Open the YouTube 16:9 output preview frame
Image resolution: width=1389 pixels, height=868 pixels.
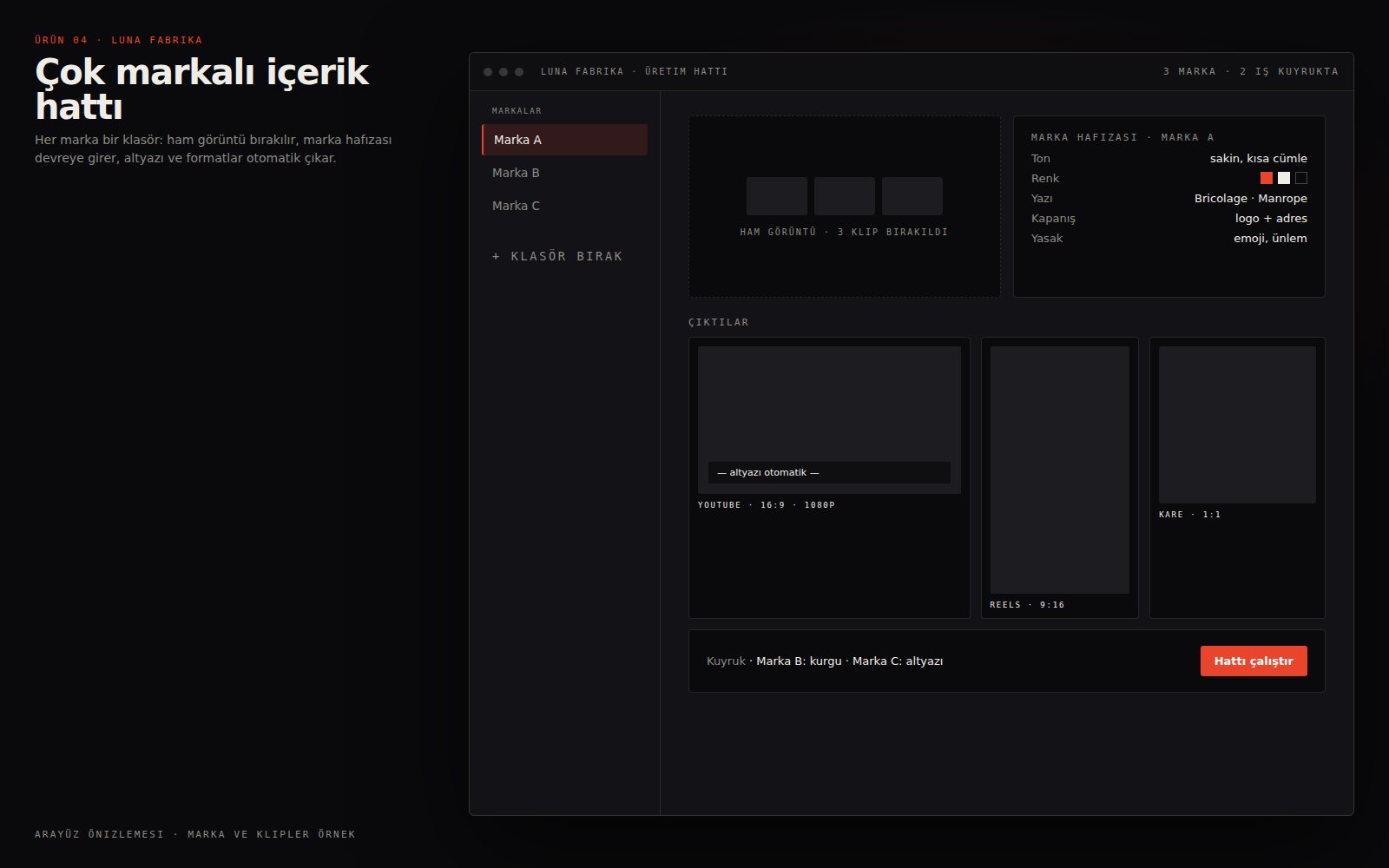click(x=829, y=420)
